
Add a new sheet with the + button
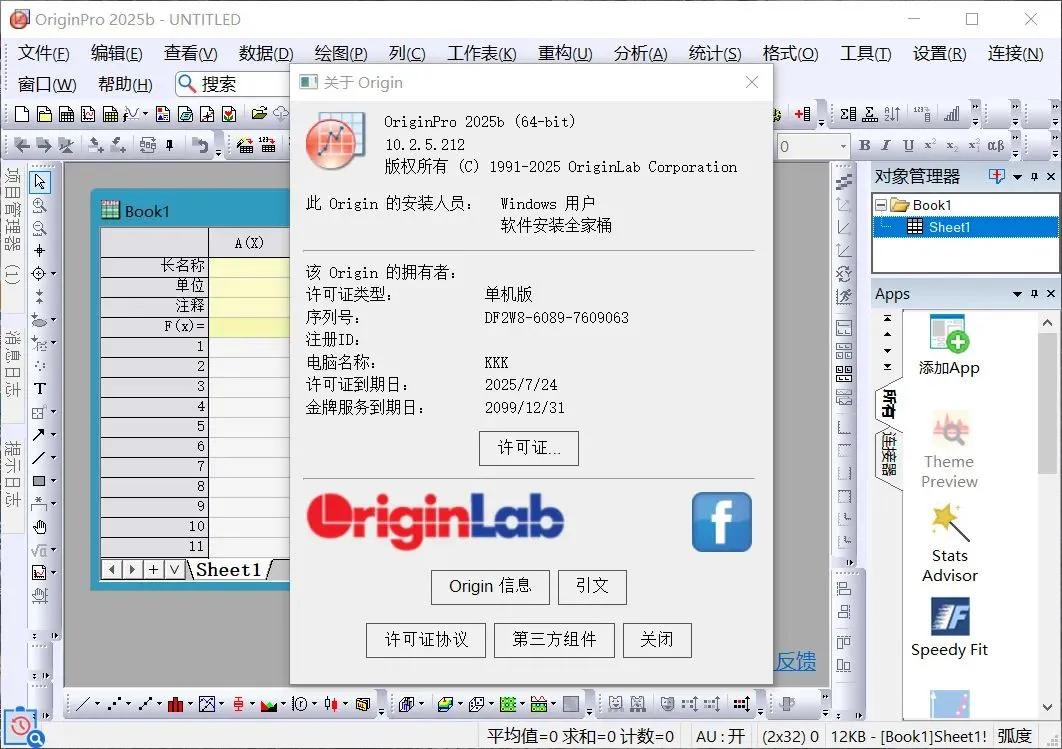click(153, 570)
